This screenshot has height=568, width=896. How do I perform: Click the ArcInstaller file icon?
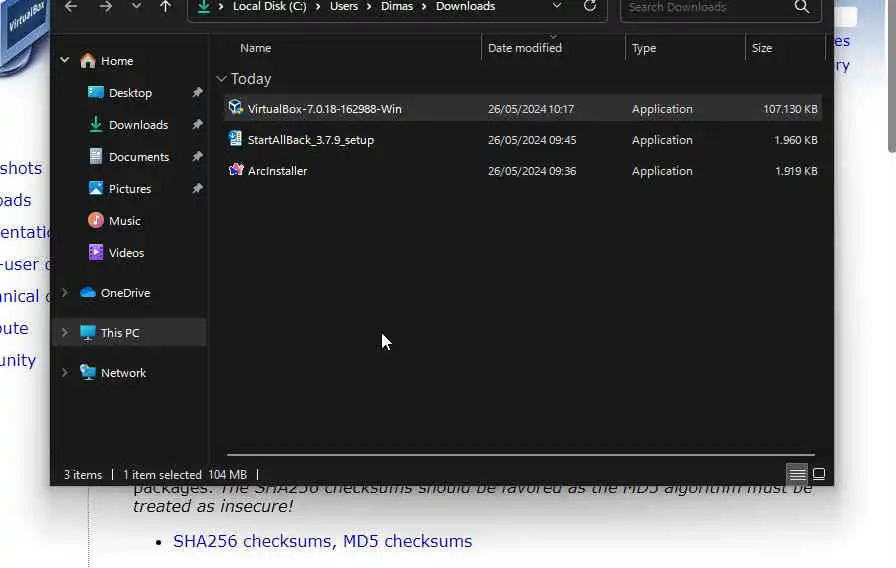[235, 169]
